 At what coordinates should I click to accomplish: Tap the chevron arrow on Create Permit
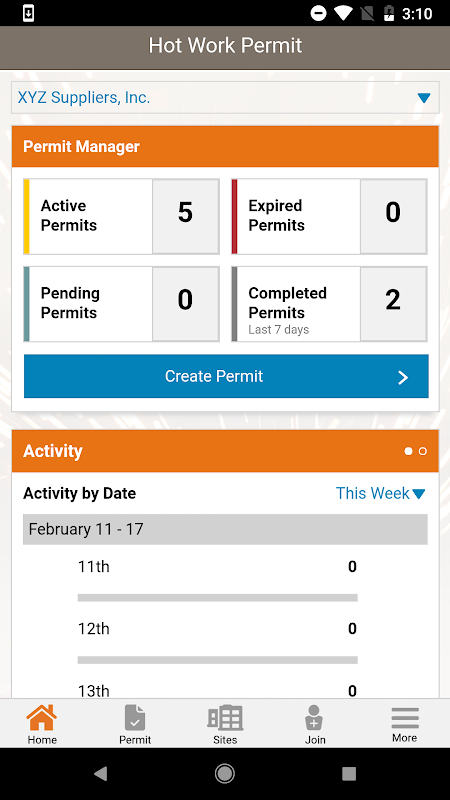point(403,377)
